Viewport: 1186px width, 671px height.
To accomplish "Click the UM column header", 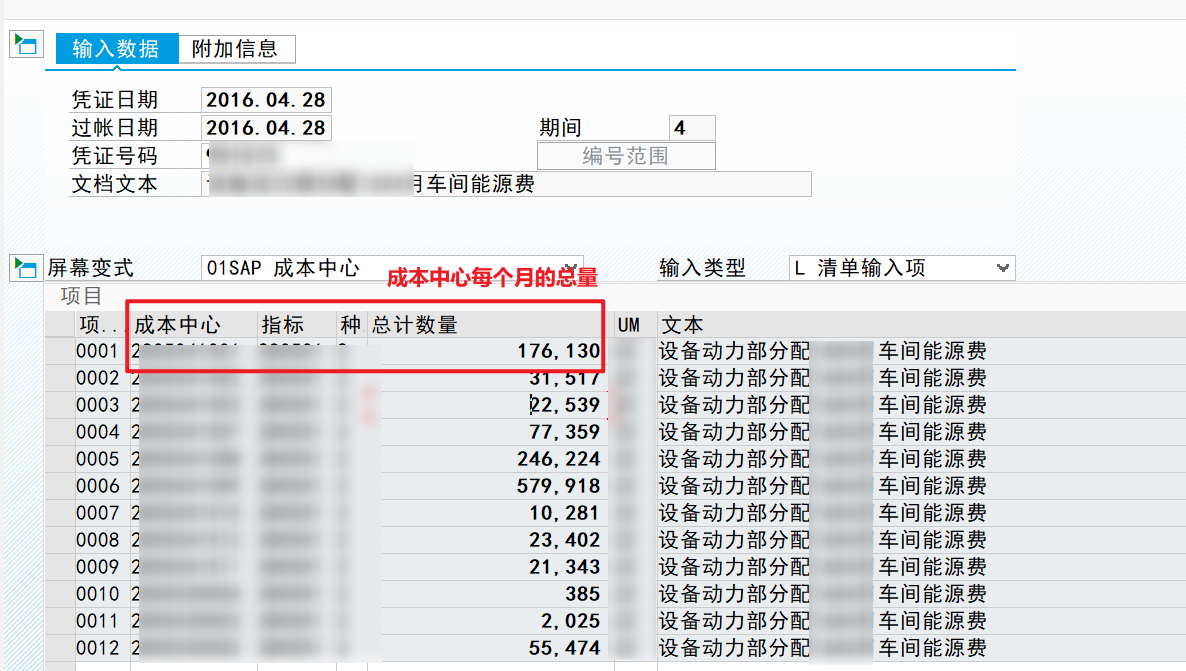I will pyautogui.click(x=635, y=325).
